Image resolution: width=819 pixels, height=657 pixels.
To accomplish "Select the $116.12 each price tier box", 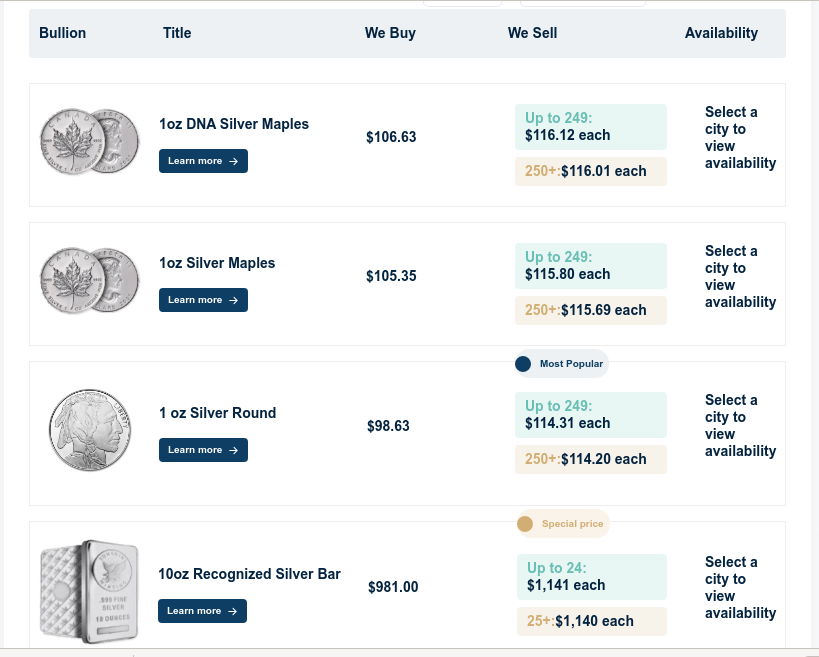I will (590, 127).
